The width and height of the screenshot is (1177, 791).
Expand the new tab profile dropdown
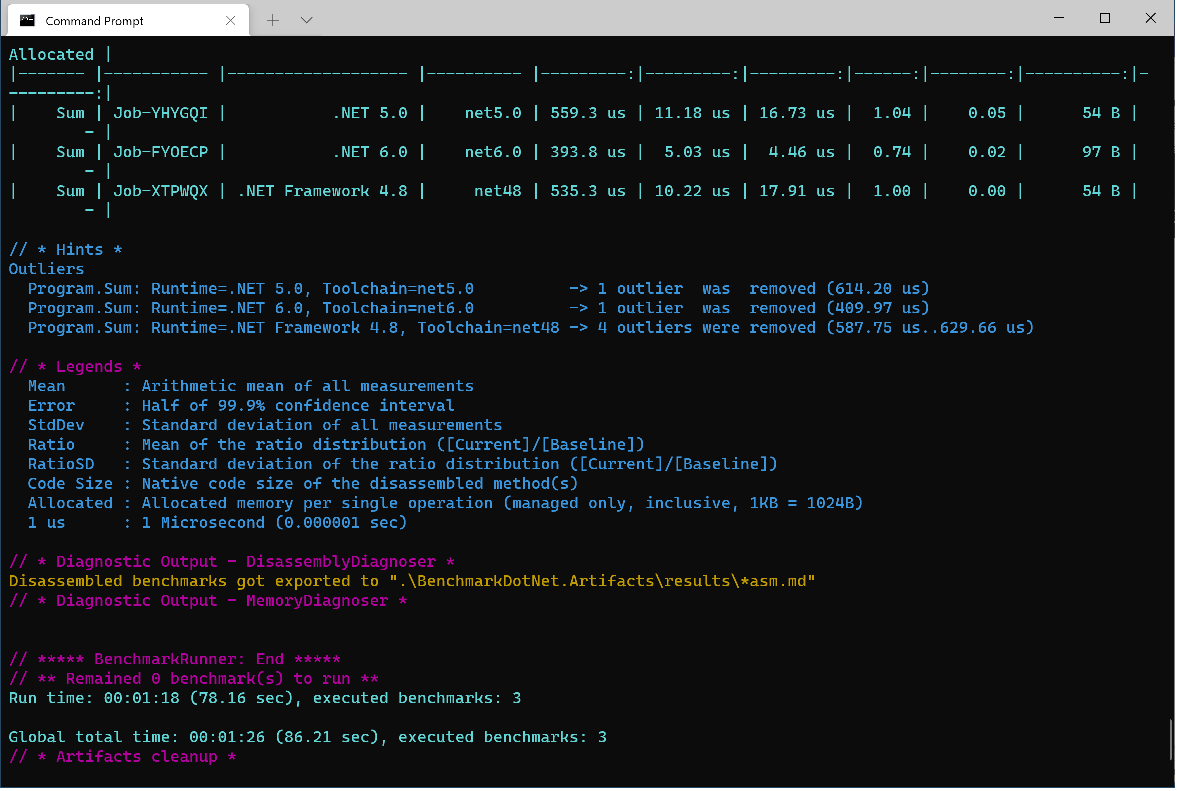coord(306,20)
